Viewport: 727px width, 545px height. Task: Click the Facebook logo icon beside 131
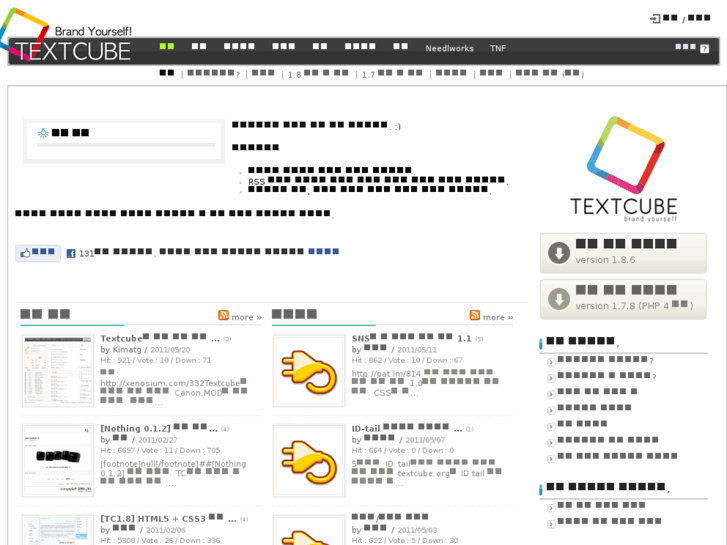[71, 253]
